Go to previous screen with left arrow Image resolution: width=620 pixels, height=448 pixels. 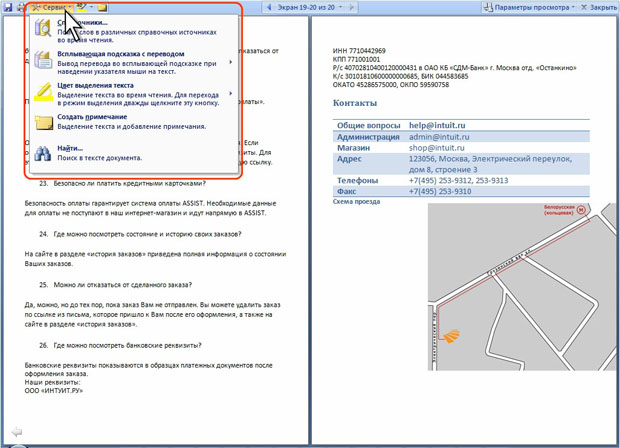269,7
